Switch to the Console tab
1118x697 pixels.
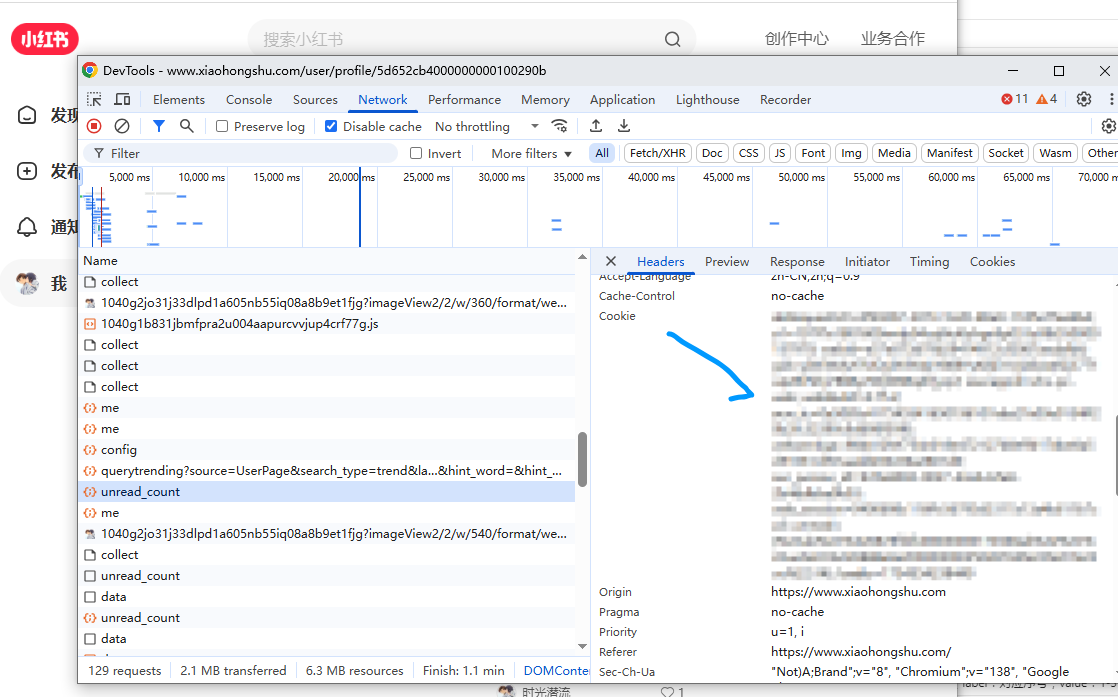[x=249, y=100]
